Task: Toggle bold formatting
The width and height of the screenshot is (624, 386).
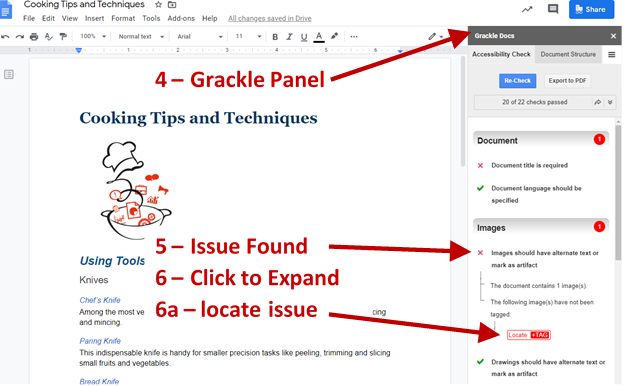Action: pyautogui.click(x=275, y=37)
